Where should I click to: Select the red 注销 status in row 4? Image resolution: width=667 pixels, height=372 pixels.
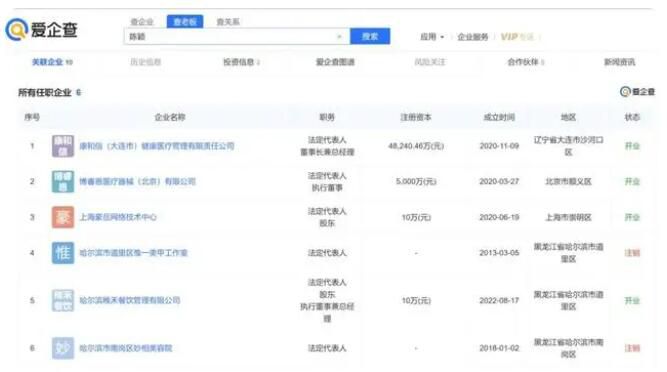[x=632, y=253]
